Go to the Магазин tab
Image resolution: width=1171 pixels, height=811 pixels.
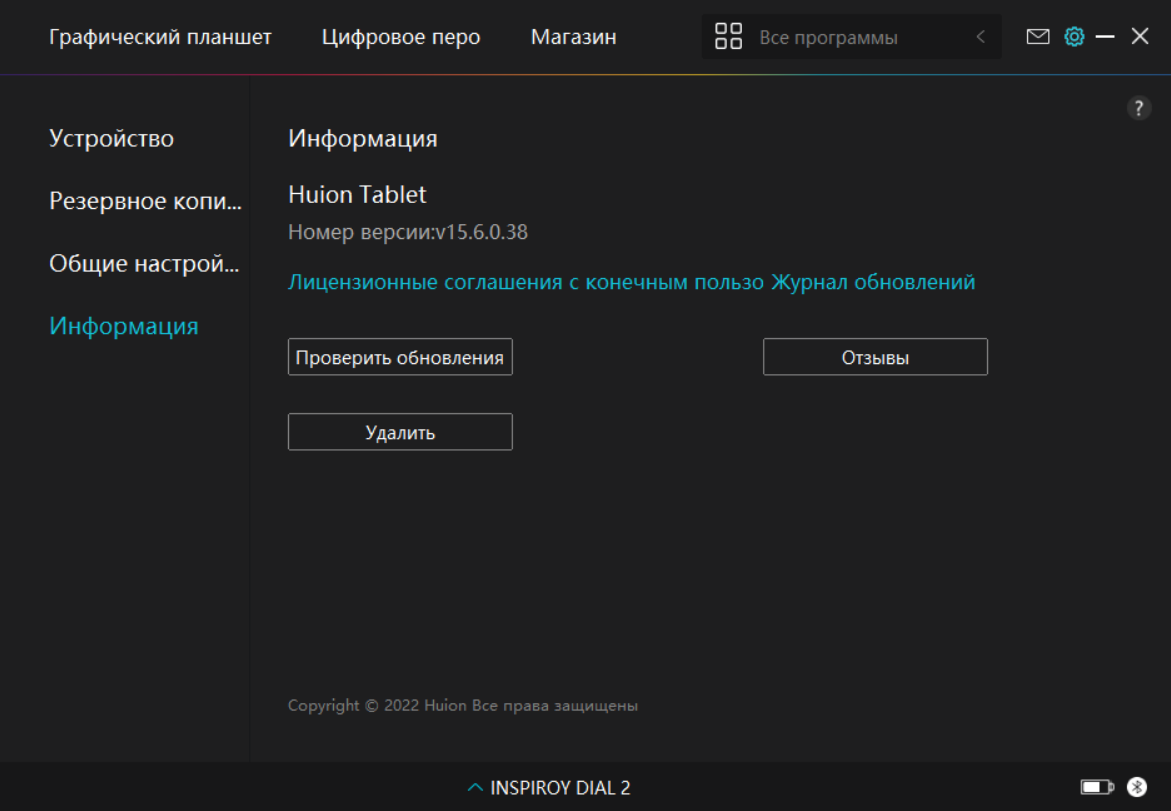pos(573,37)
